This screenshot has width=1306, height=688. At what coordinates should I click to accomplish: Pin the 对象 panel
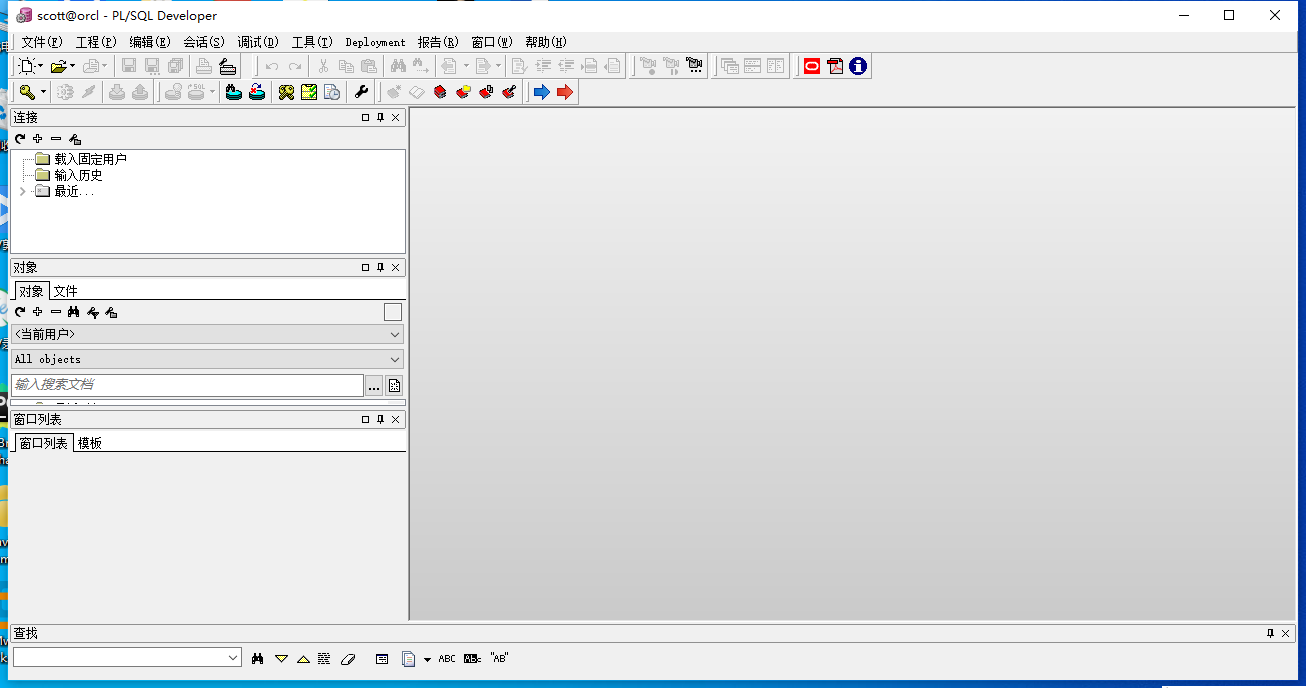click(380, 268)
